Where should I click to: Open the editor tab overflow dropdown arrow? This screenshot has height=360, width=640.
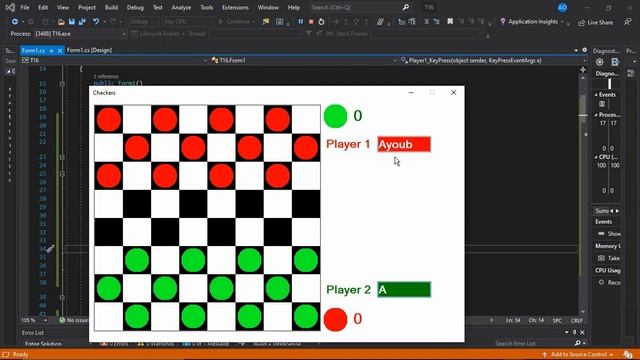pyautogui.click(x=576, y=50)
